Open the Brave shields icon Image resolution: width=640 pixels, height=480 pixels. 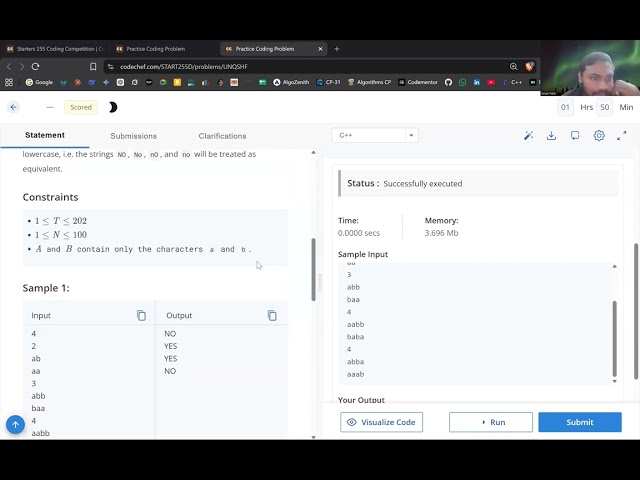[x=529, y=66]
